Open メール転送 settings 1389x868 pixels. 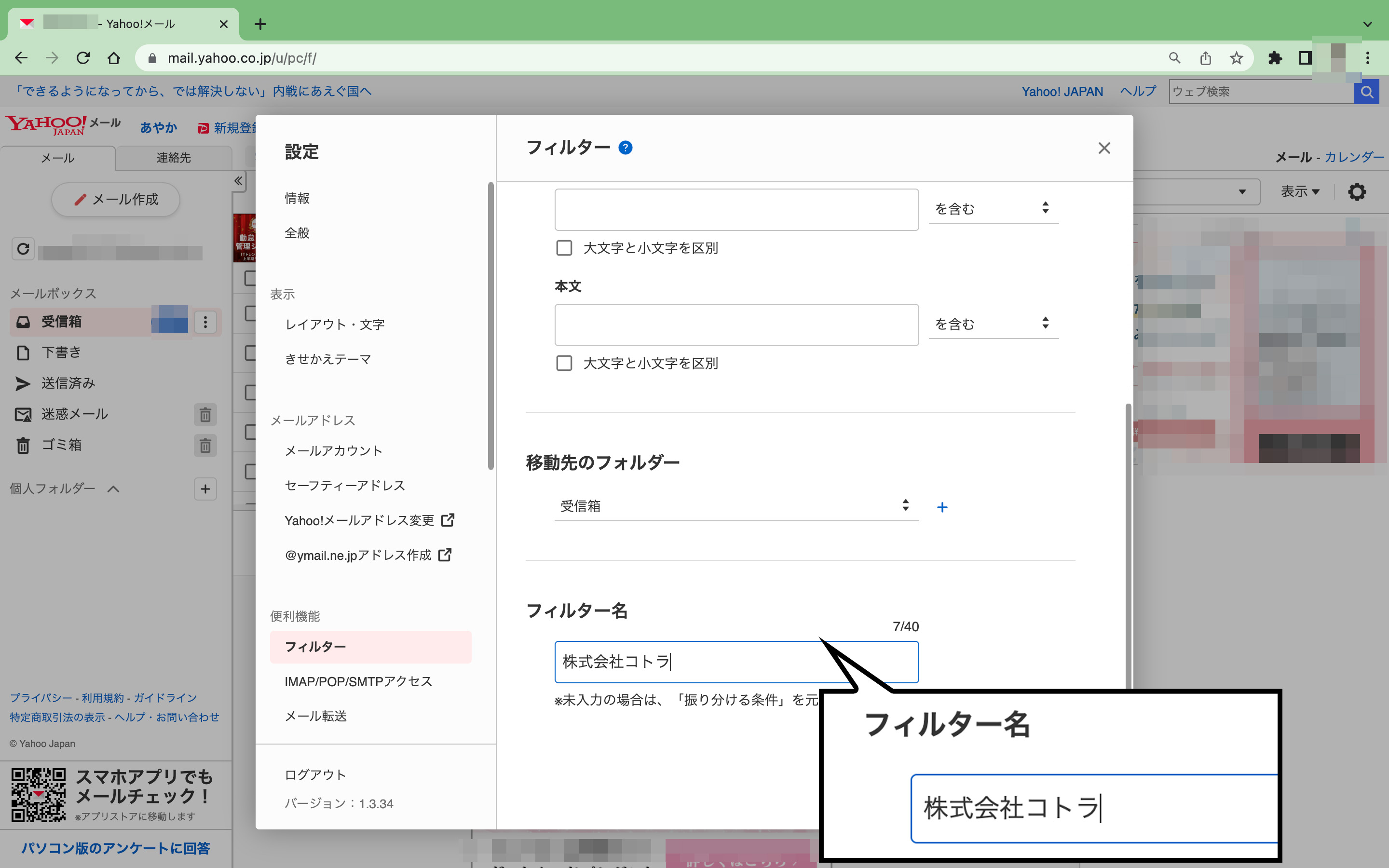pos(316,717)
